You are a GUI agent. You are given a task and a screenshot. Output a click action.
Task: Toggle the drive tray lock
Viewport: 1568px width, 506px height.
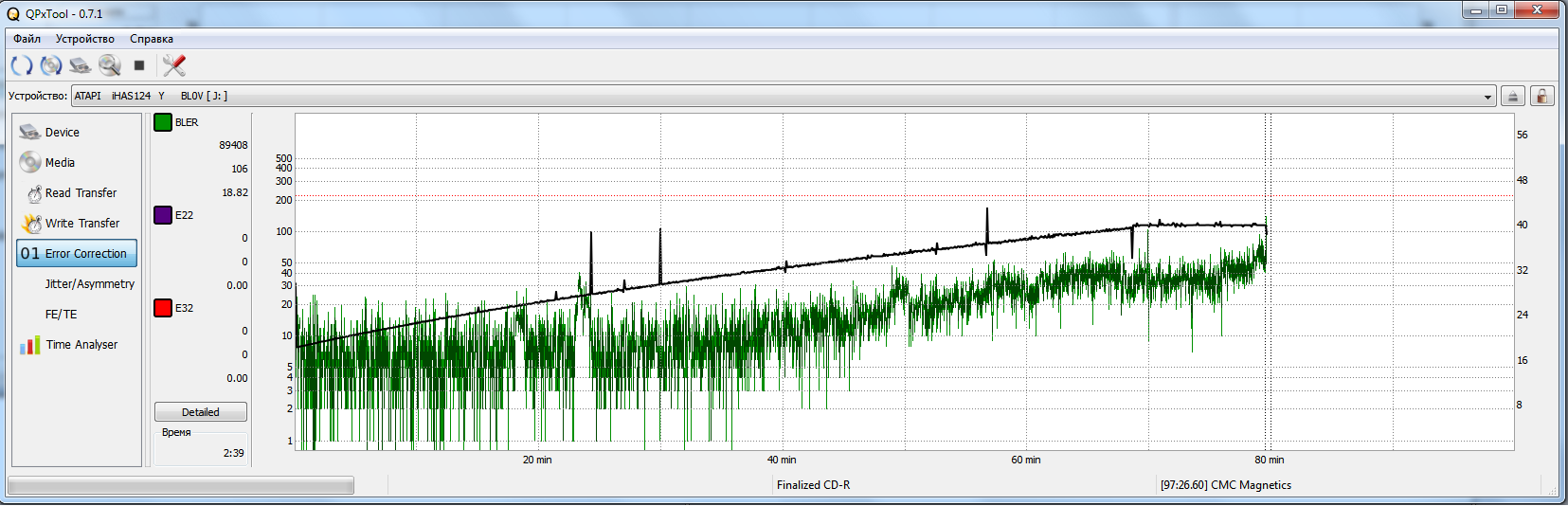(1541, 97)
